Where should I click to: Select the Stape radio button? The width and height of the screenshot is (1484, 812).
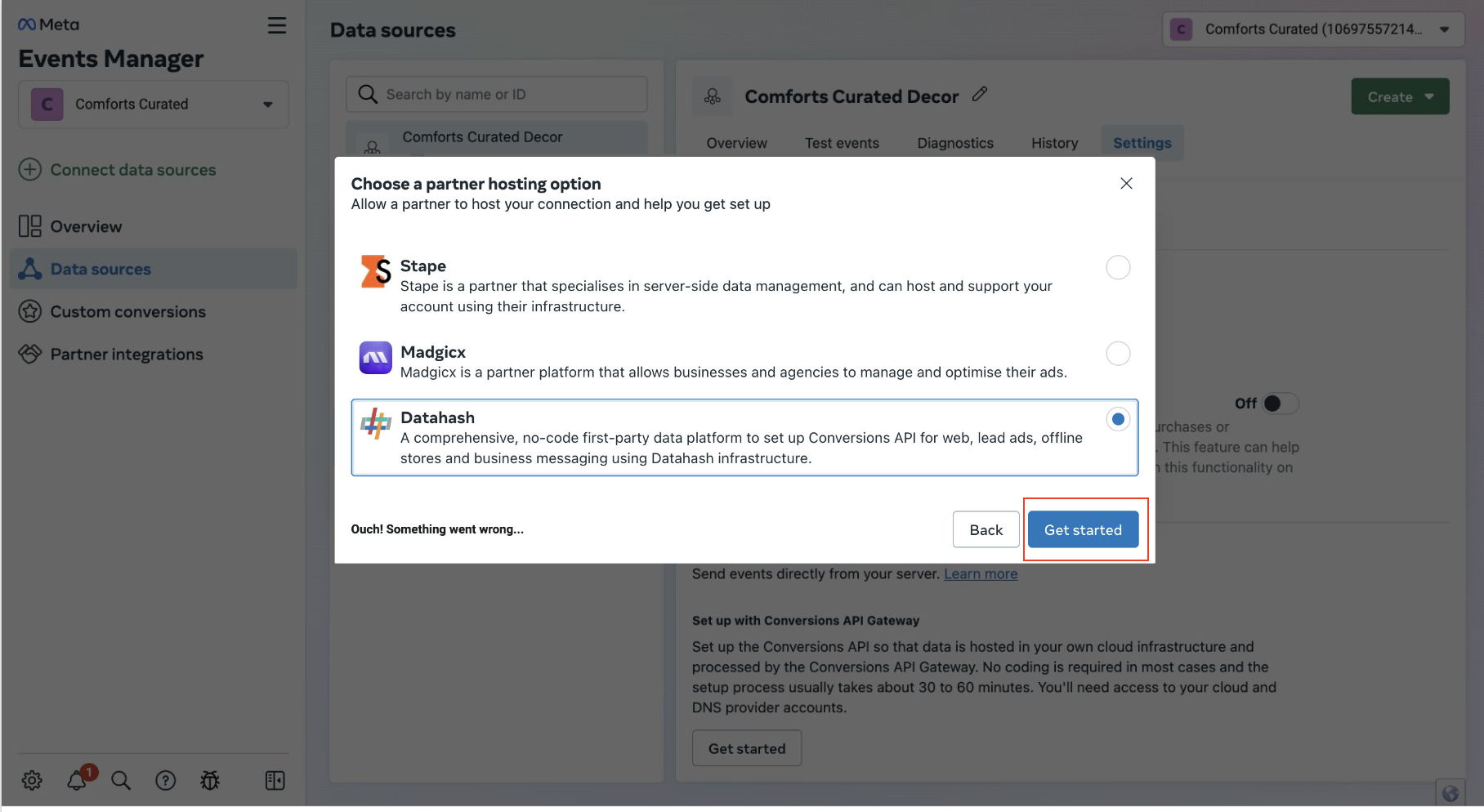(1118, 267)
